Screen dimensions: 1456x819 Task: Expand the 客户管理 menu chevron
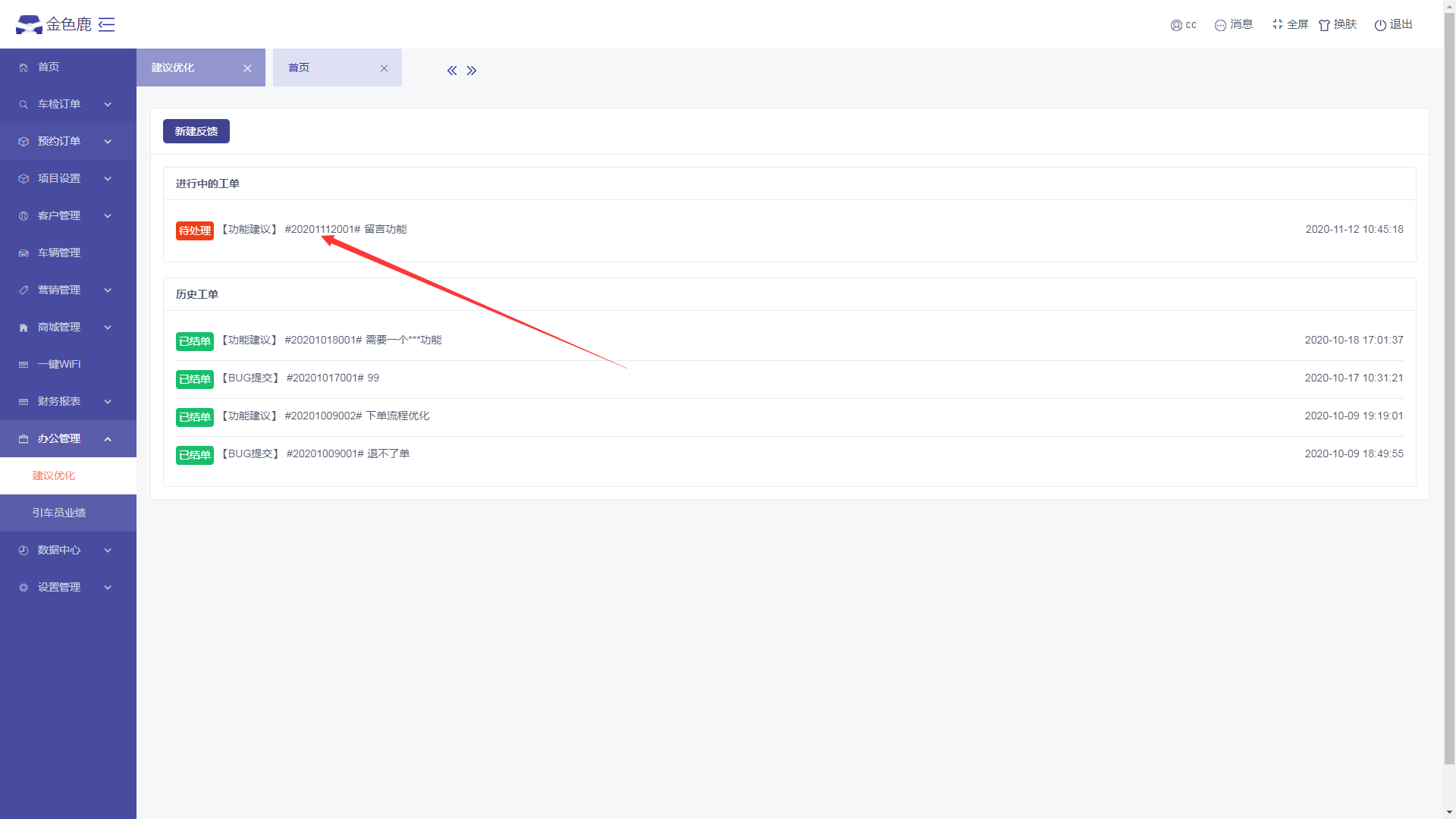coord(108,216)
